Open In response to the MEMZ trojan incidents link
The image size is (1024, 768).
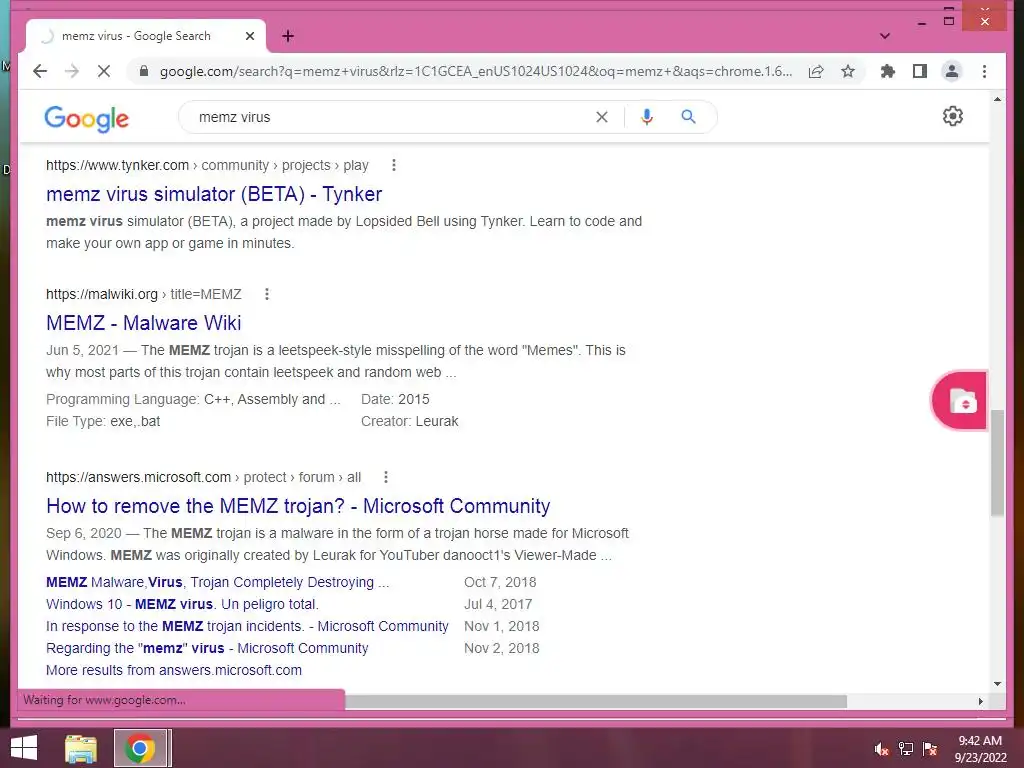point(247,626)
